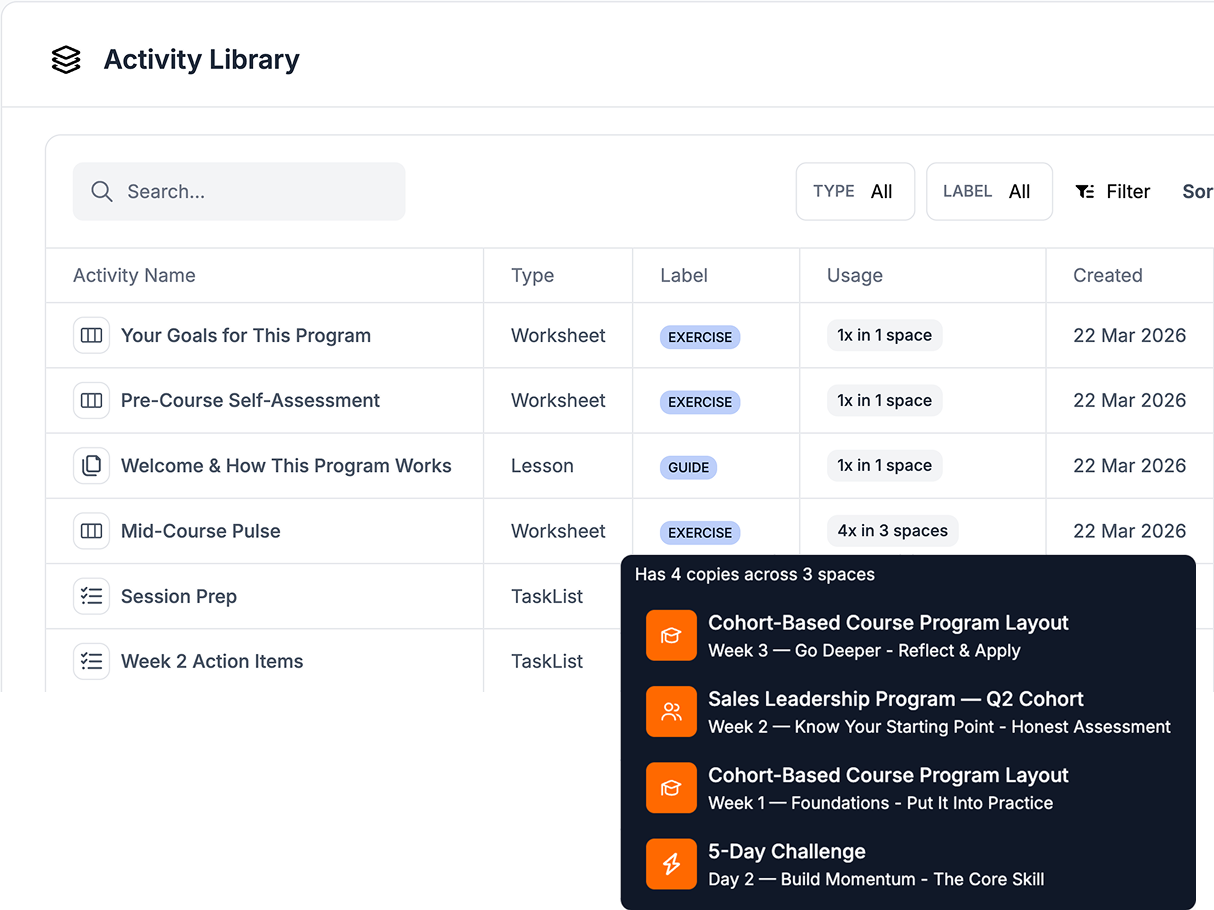Viewport: 1214px width, 910px height.
Task: Click the 4x in 3 spaces usage badge
Action: pyautogui.click(x=892, y=531)
